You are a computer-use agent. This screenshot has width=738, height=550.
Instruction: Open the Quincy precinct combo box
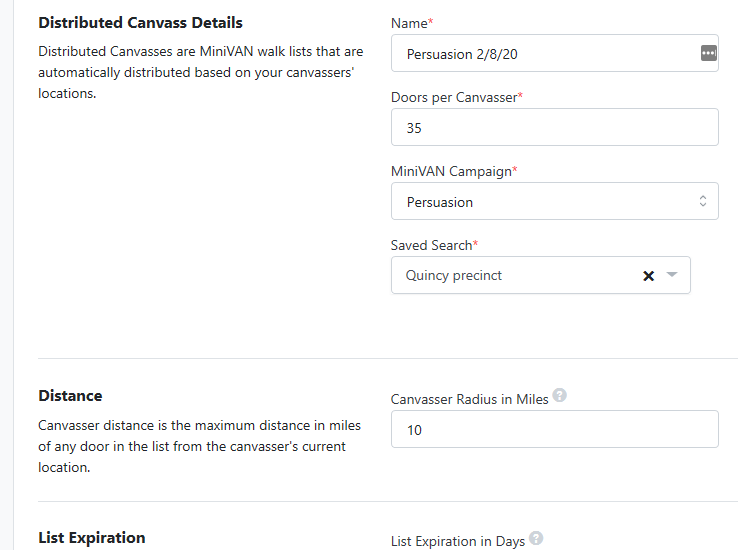[x=540, y=275]
